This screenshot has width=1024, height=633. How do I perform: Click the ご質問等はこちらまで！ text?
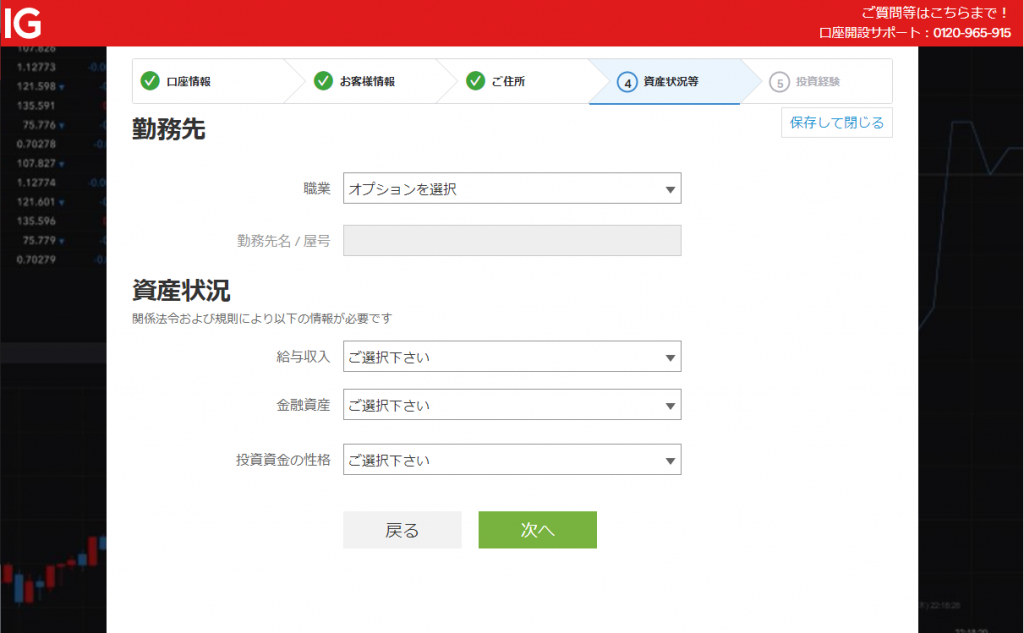click(x=936, y=13)
